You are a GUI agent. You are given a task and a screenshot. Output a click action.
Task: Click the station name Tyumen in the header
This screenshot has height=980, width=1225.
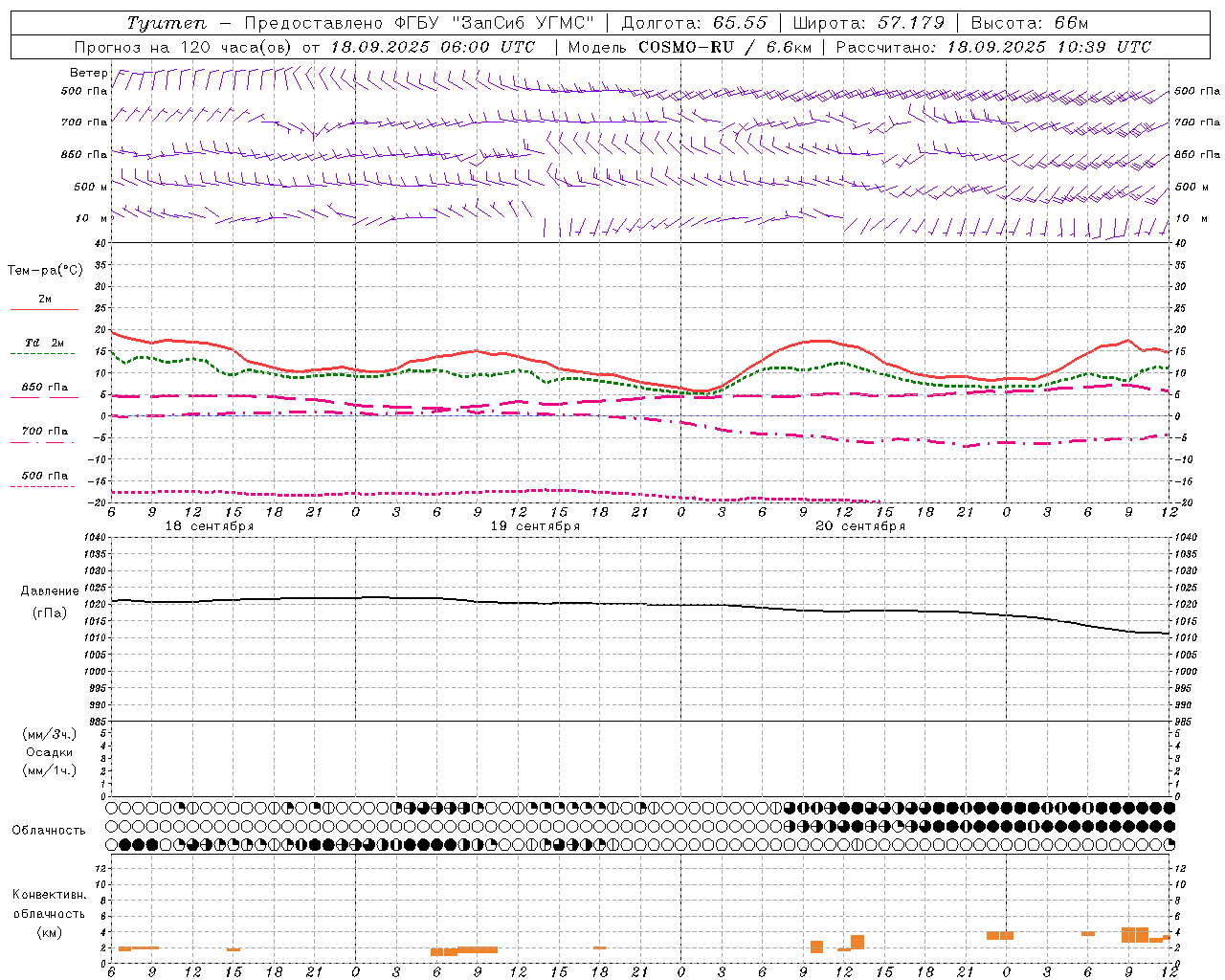(x=166, y=23)
